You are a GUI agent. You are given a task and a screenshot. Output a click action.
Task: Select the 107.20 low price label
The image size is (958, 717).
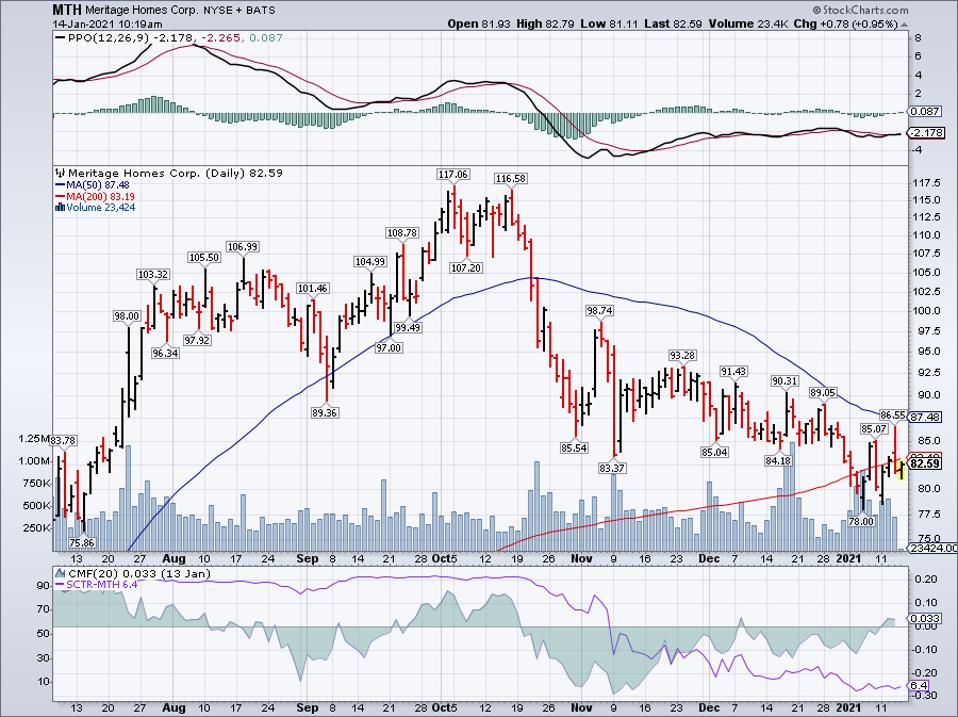pos(466,268)
